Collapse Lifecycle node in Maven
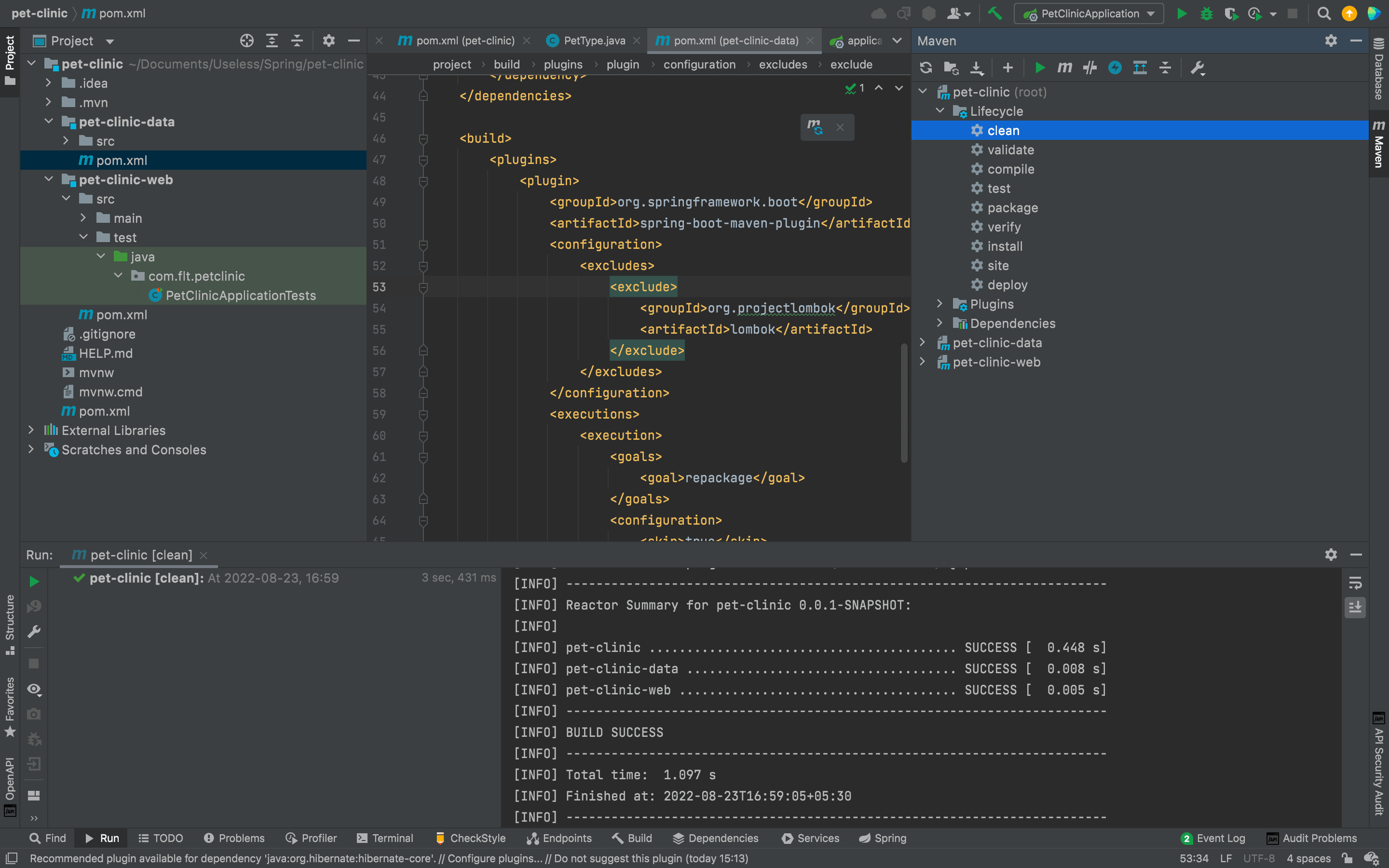 click(x=940, y=111)
